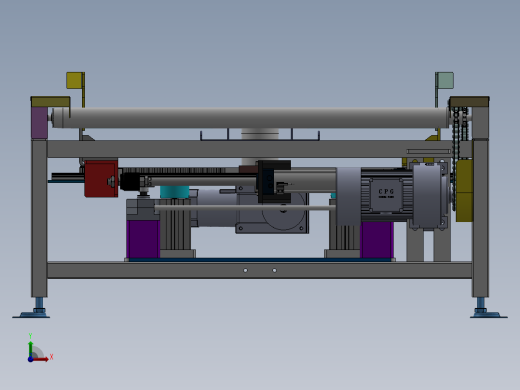This screenshot has height=390, width=520.
Task: Pick the thin rod below the cylinder
Action: pyautogui.click(x=245, y=208)
